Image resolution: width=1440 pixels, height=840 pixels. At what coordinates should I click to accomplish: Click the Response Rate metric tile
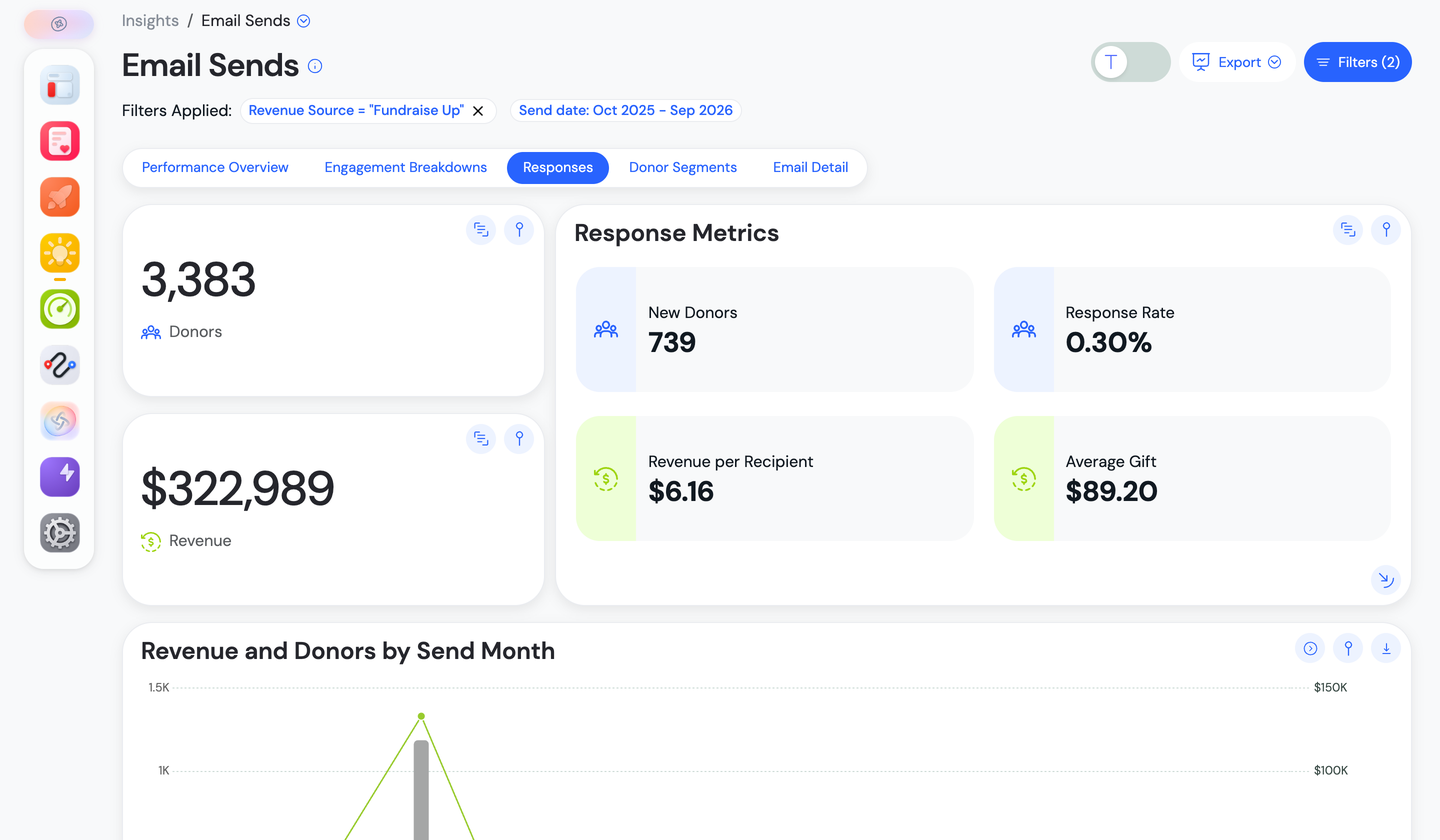click(1192, 329)
